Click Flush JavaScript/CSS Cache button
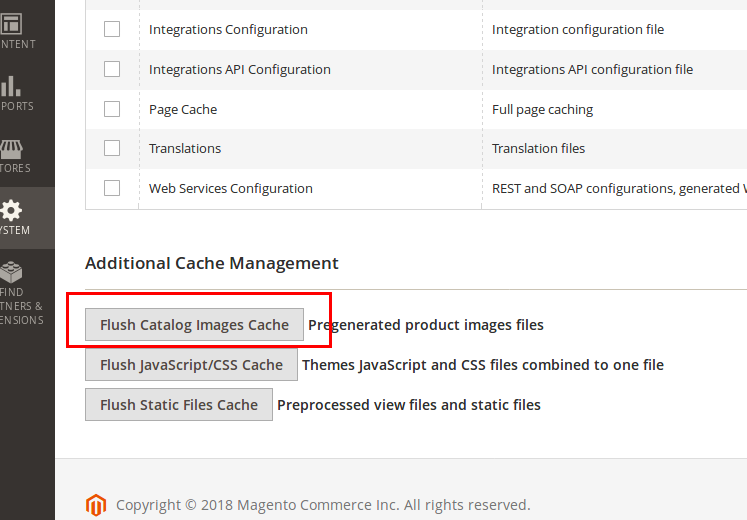The height and width of the screenshot is (520, 747). point(191,365)
